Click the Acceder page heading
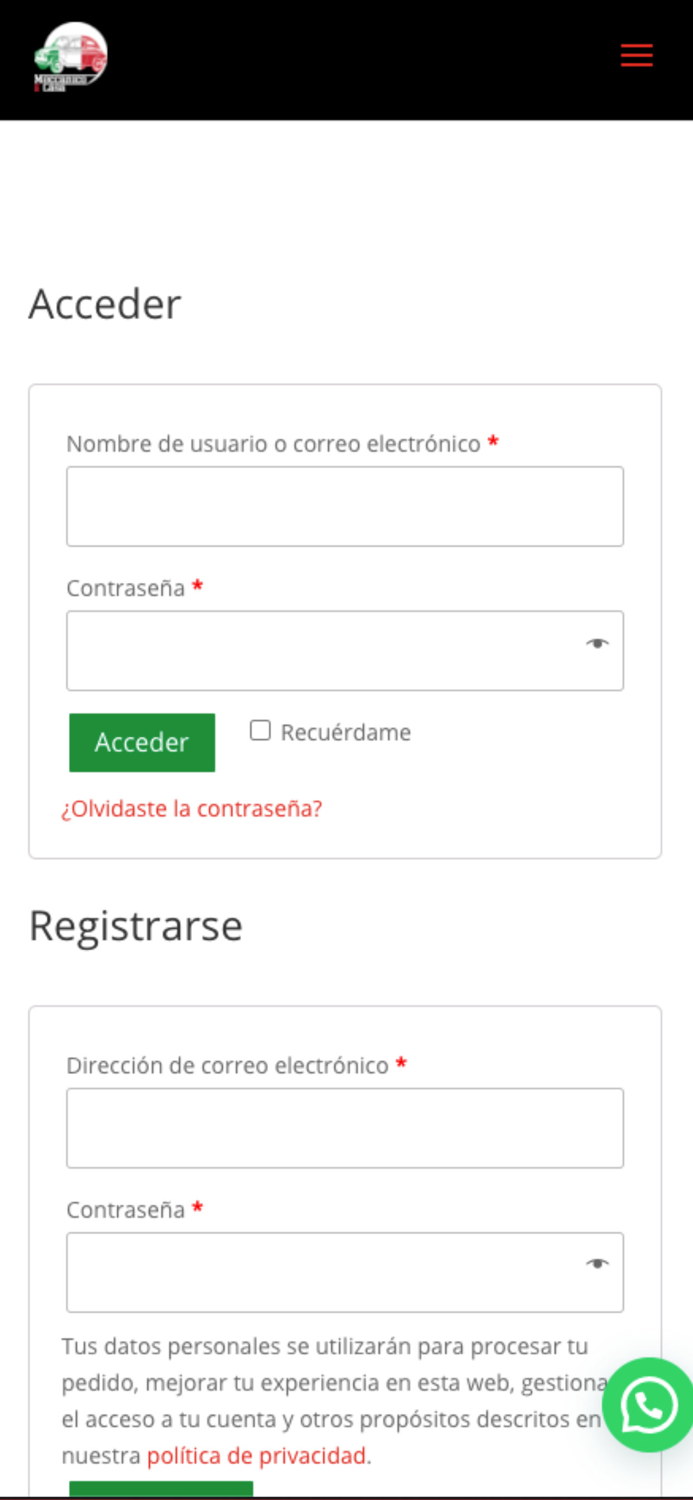This screenshot has height=1500, width=693. (104, 305)
